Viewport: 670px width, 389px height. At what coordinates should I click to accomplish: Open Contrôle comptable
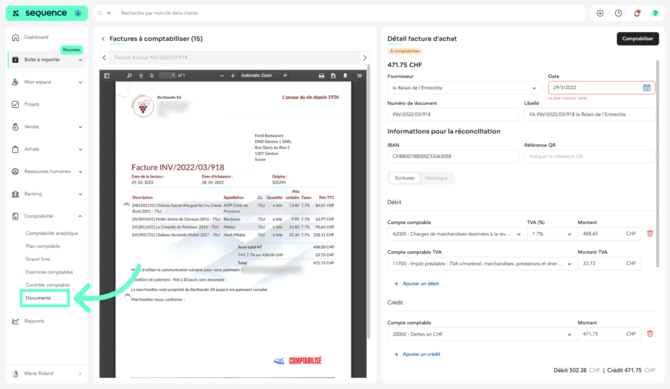click(47, 285)
